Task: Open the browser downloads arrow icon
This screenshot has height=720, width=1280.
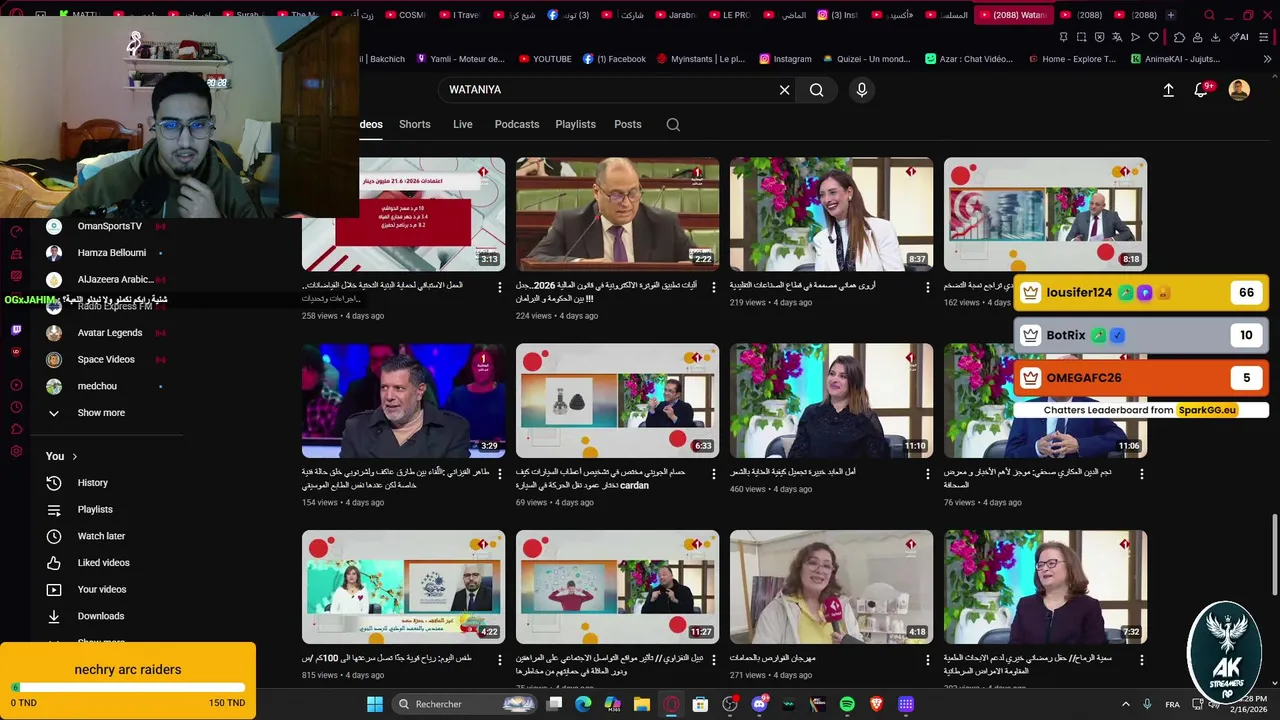Action: 1216,37
